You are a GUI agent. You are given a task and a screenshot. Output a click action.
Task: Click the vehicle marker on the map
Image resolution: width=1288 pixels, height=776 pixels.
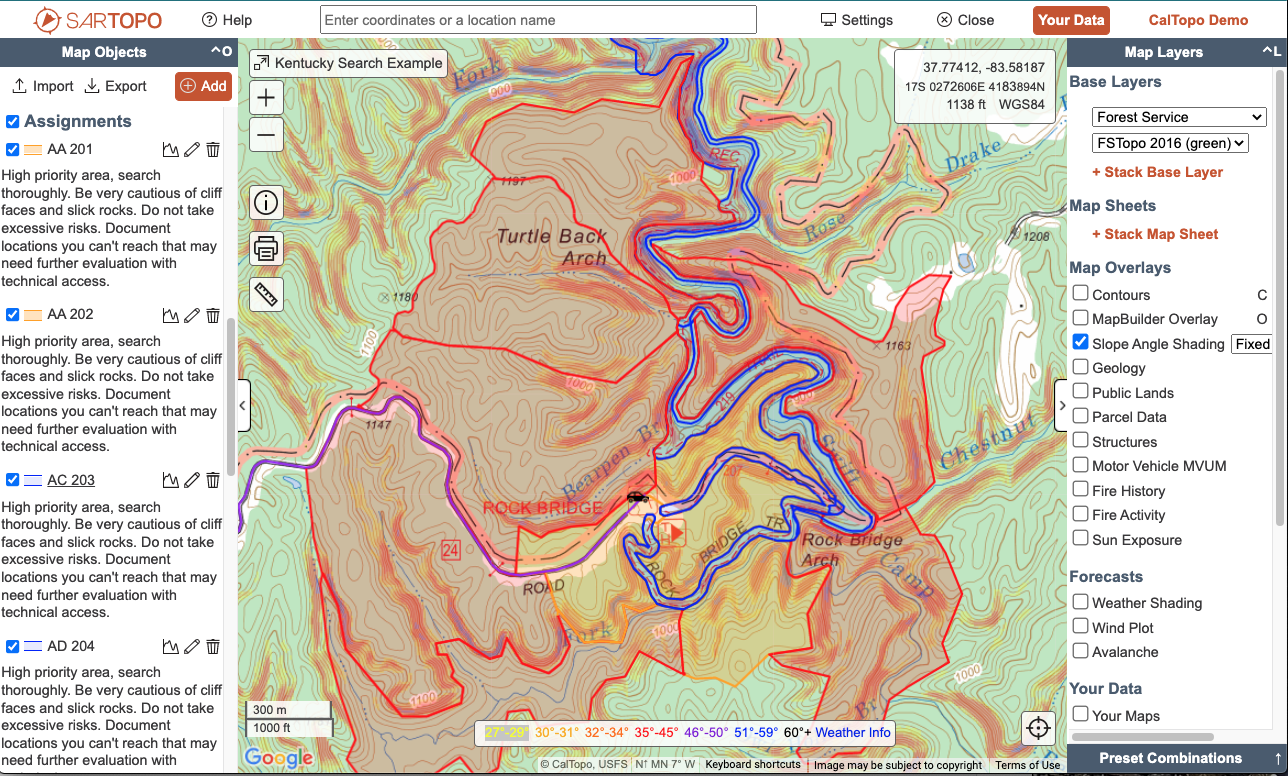pyautogui.click(x=637, y=496)
